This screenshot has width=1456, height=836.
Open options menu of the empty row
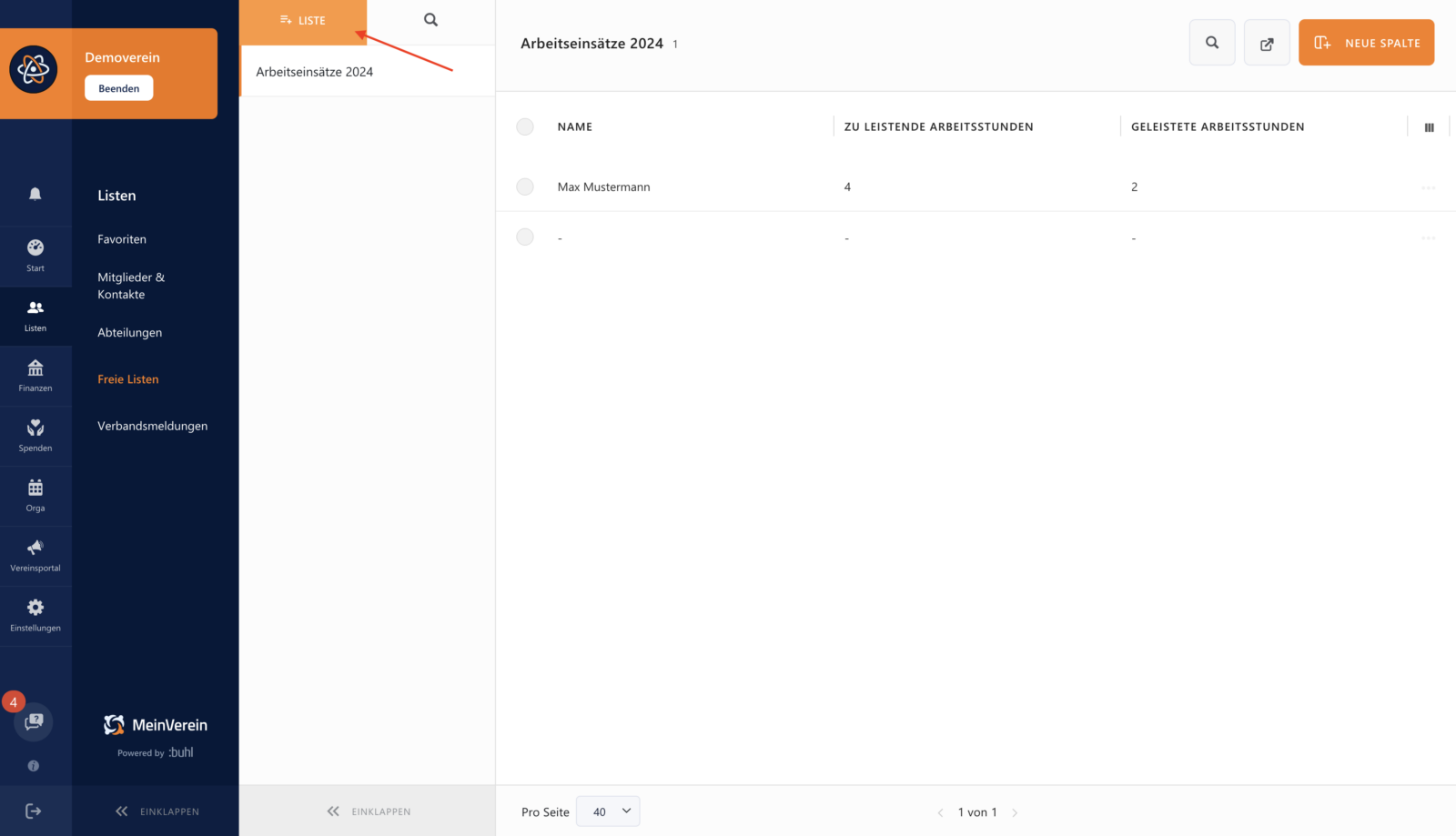tap(1428, 238)
